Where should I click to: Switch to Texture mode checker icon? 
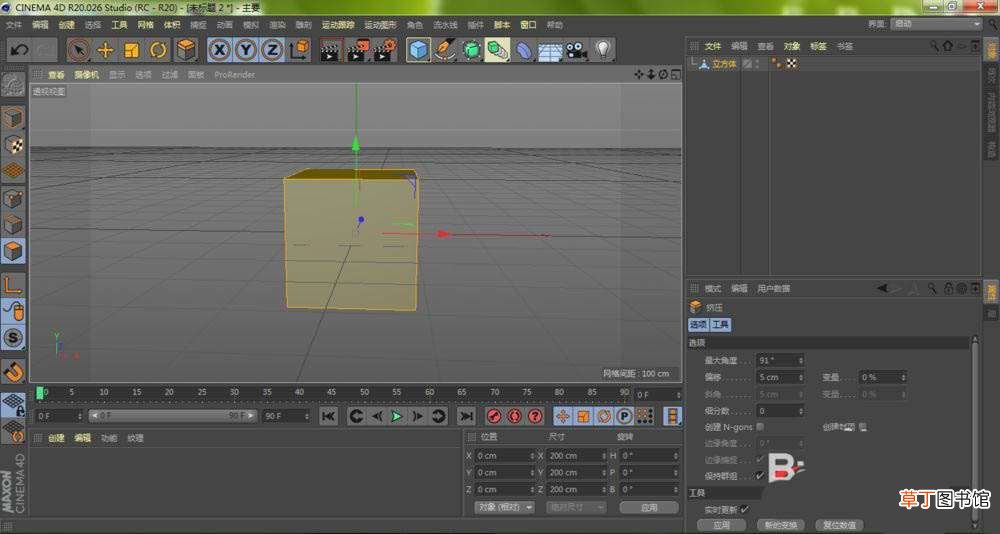pos(13,145)
